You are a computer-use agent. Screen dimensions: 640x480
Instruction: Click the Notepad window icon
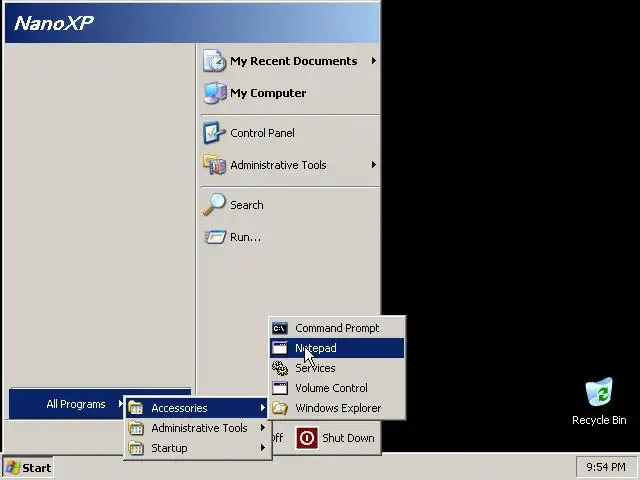click(x=280, y=348)
